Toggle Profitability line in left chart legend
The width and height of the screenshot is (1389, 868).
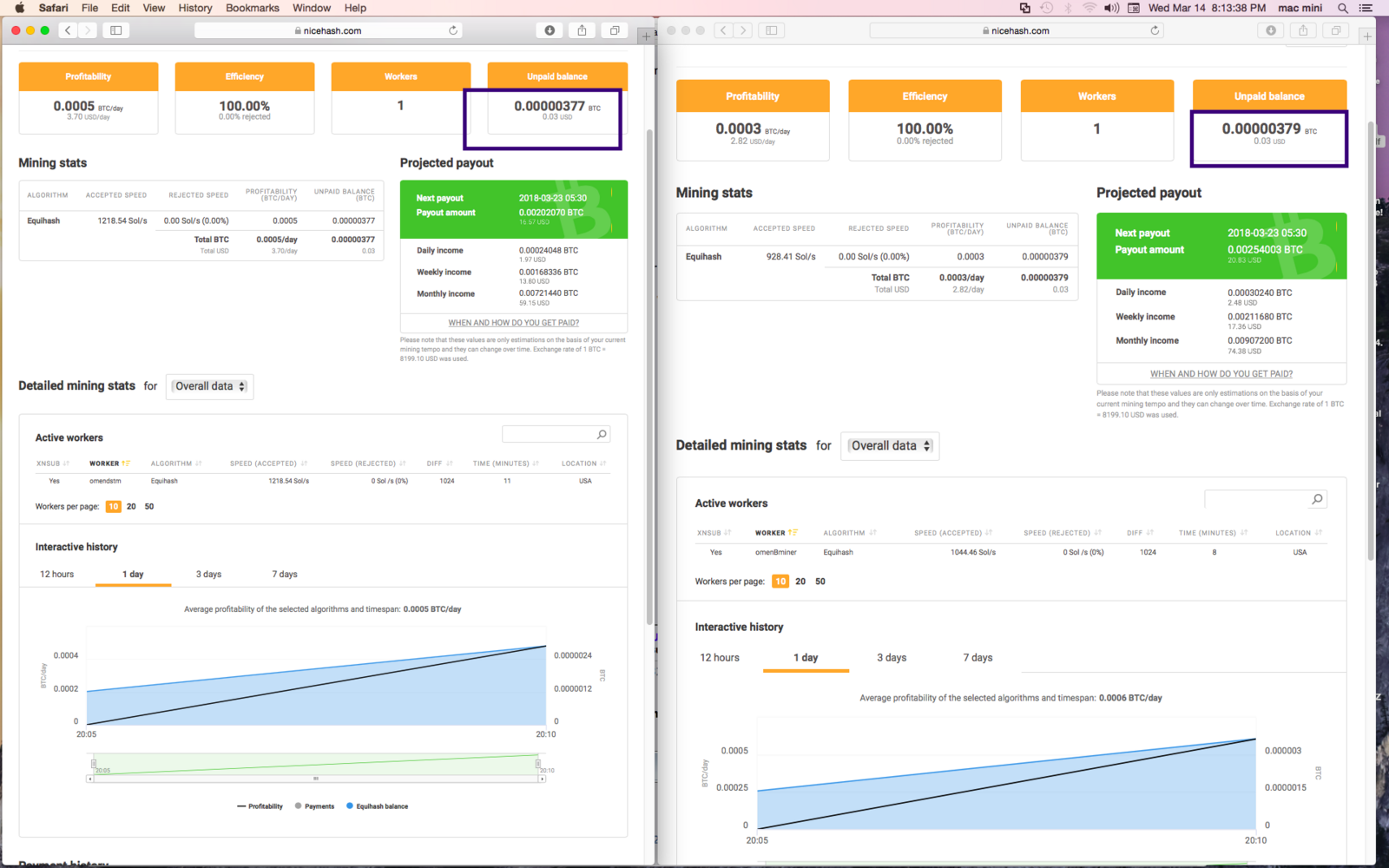pyautogui.click(x=260, y=806)
